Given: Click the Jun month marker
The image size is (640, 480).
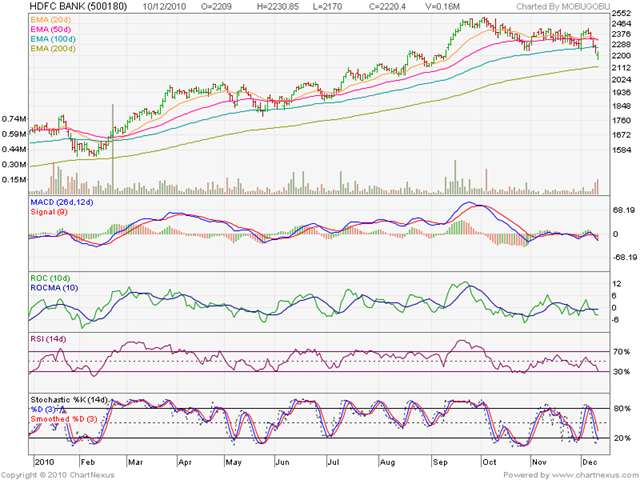Looking at the screenshot, I should click(282, 462).
